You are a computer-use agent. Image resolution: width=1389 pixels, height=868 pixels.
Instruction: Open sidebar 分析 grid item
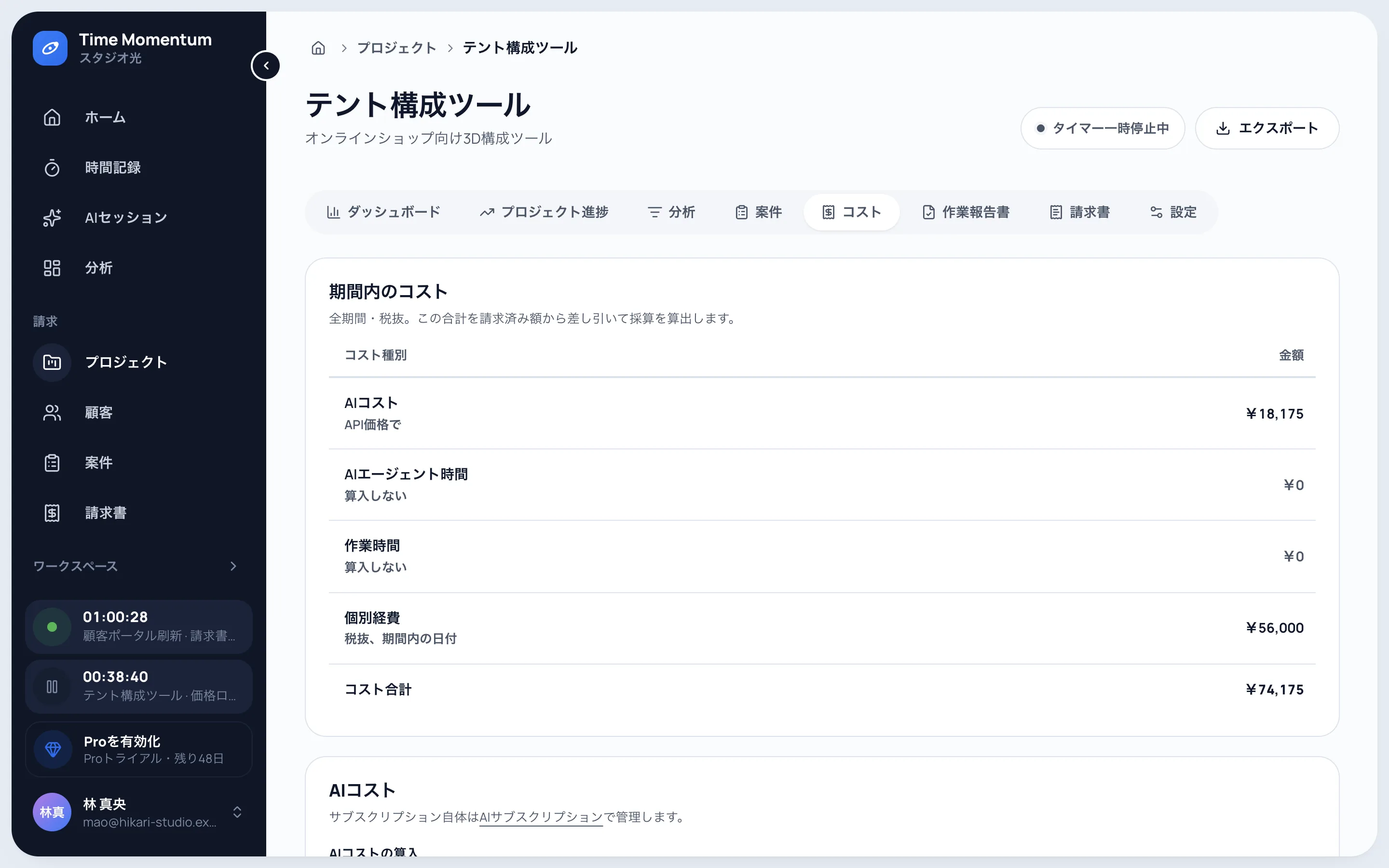[139, 268]
